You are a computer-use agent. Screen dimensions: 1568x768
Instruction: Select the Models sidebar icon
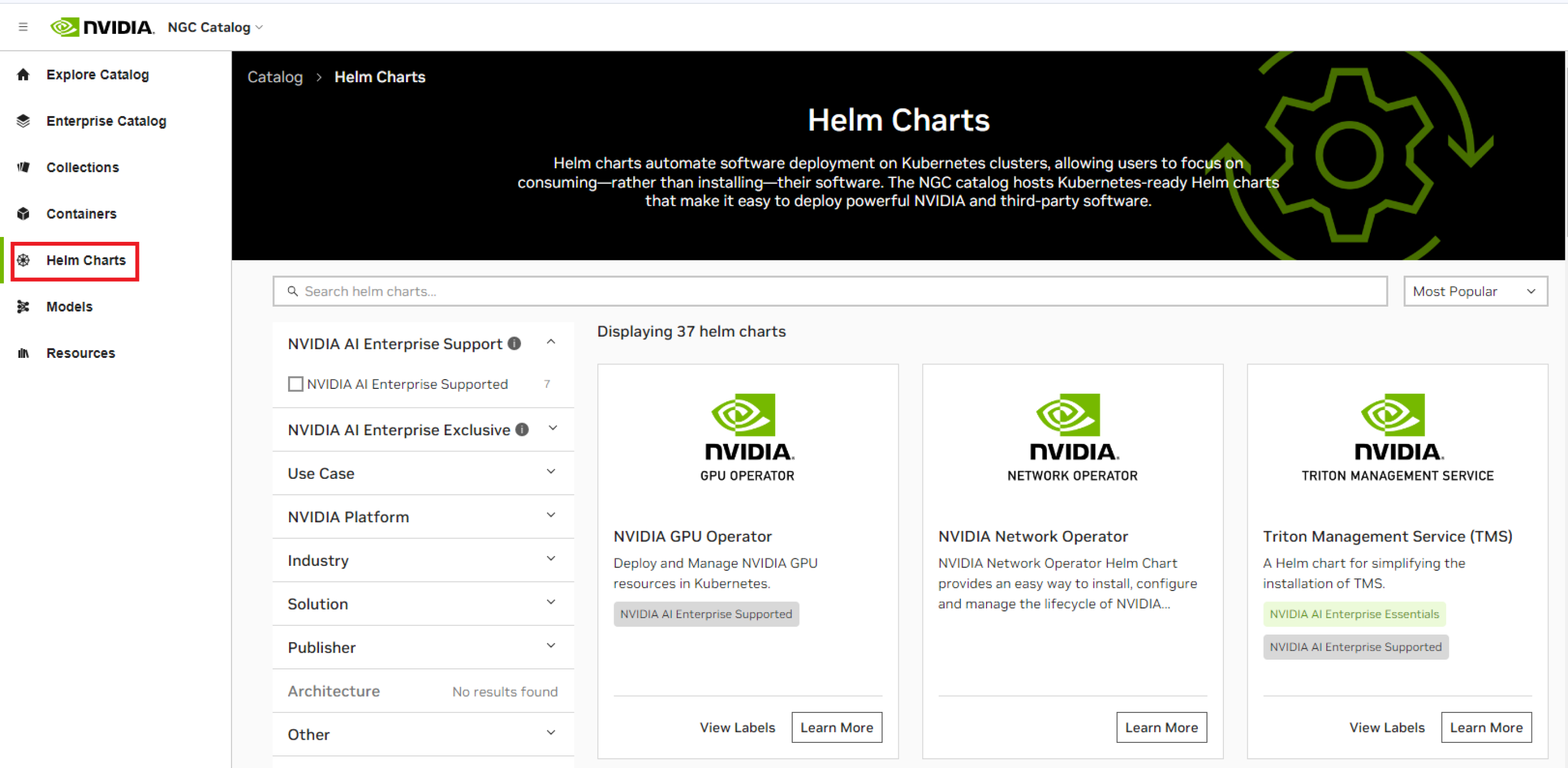coord(23,306)
